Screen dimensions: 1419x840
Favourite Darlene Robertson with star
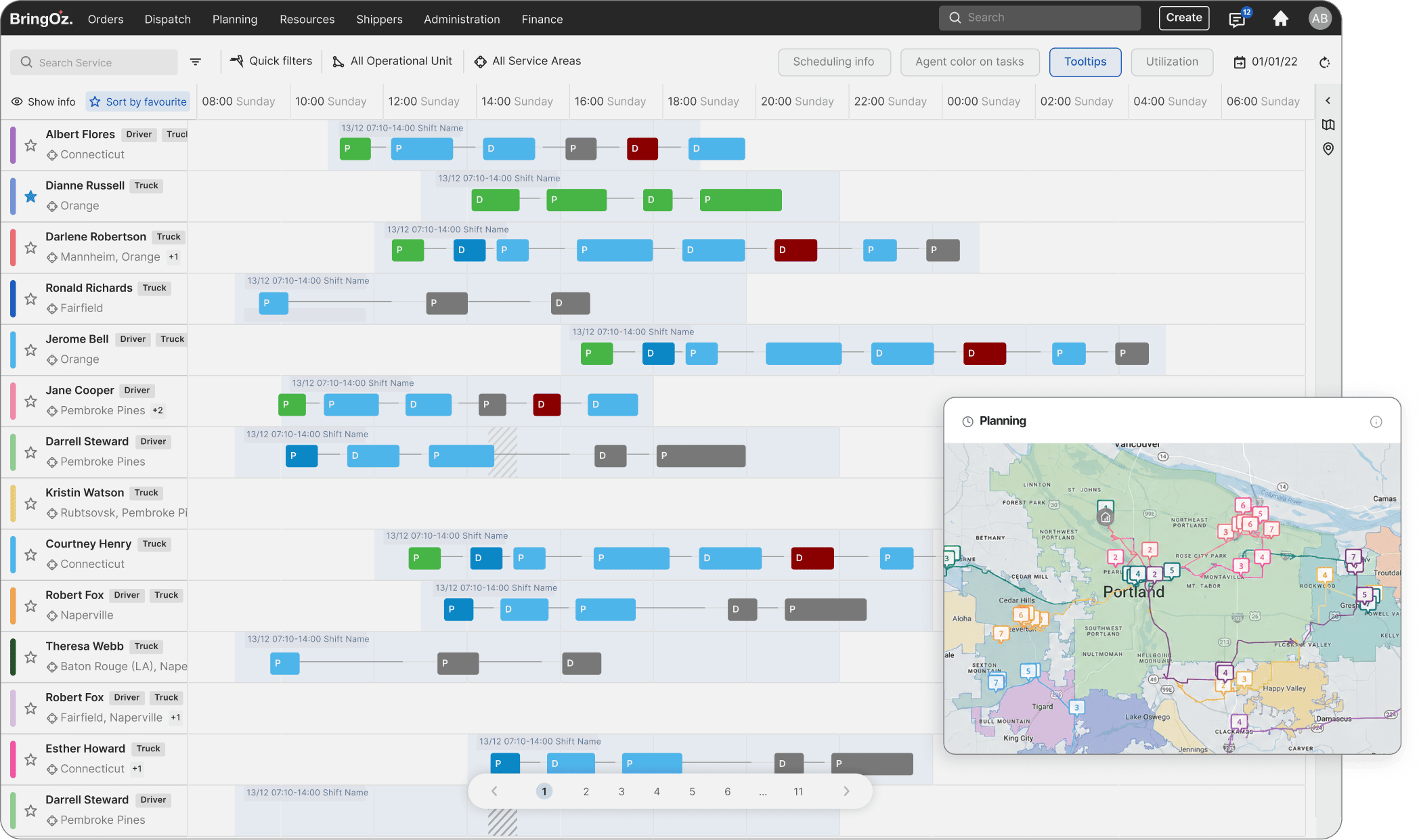(x=30, y=248)
